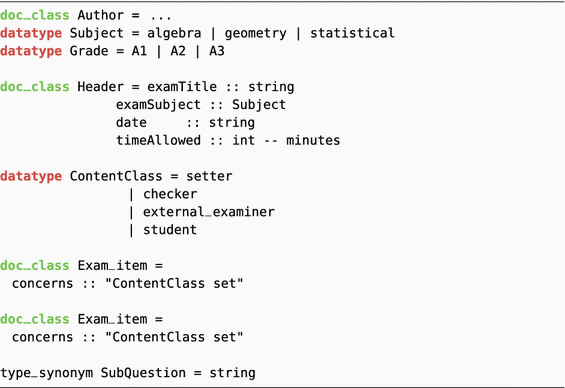Image resolution: width=565 pixels, height=388 pixels.
Task: Click the timeAllowed field name
Action: pyautogui.click(x=159, y=141)
